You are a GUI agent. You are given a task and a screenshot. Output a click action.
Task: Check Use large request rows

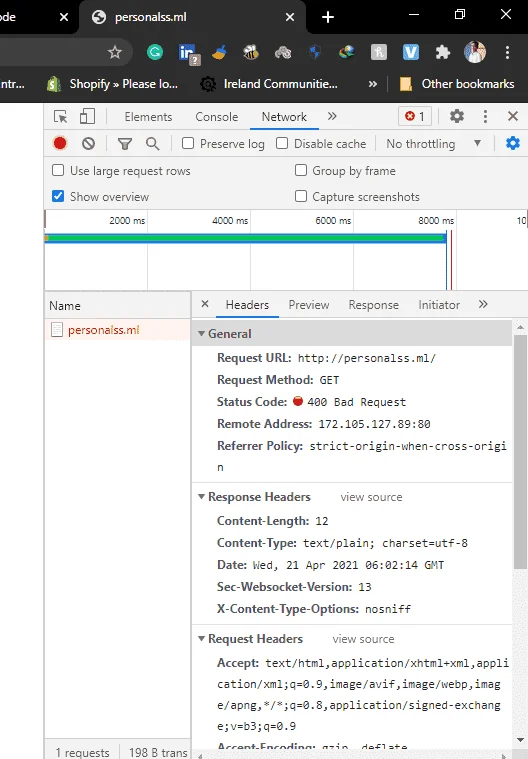(x=58, y=170)
